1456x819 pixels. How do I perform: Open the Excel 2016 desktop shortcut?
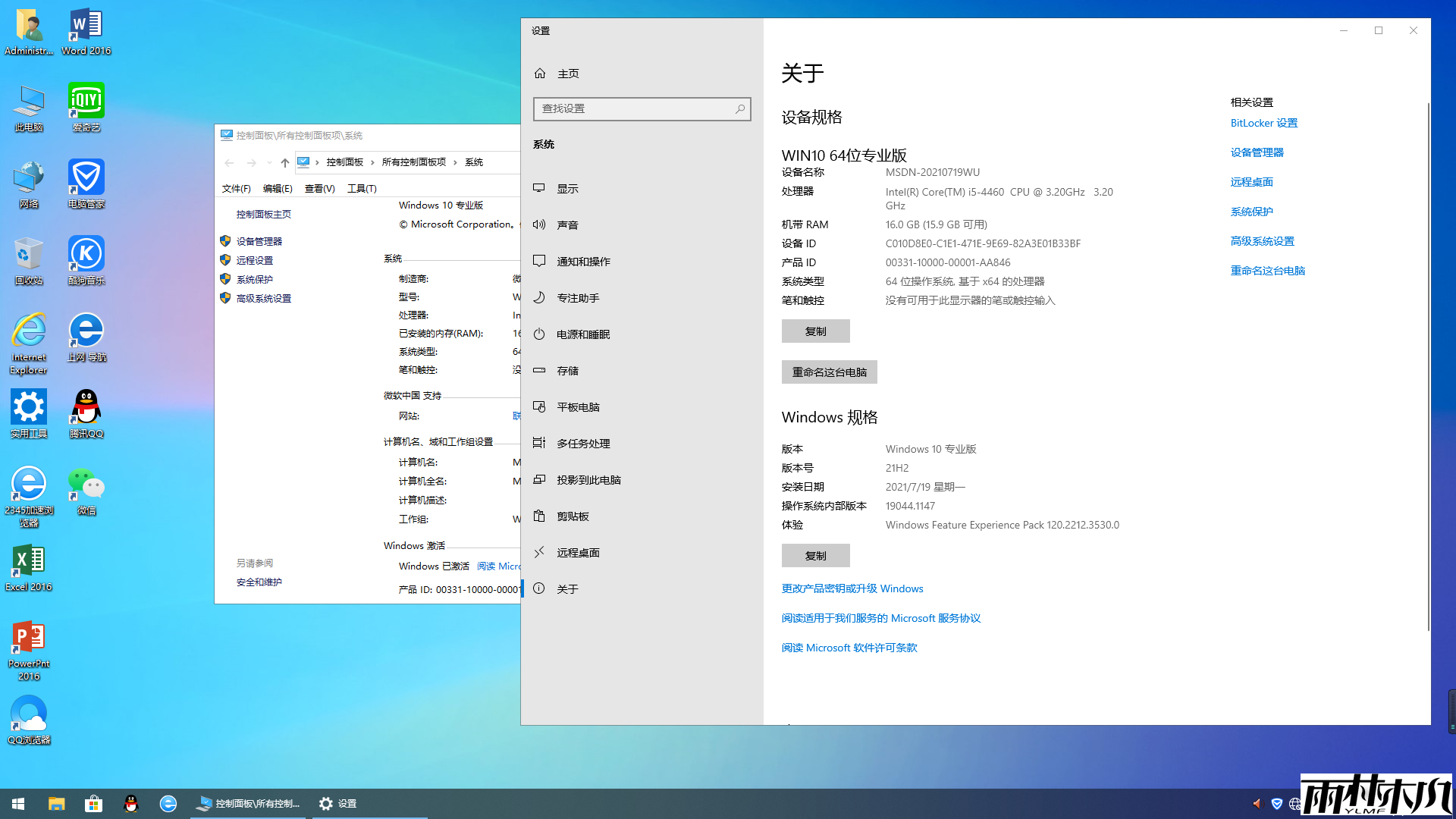click(x=29, y=567)
